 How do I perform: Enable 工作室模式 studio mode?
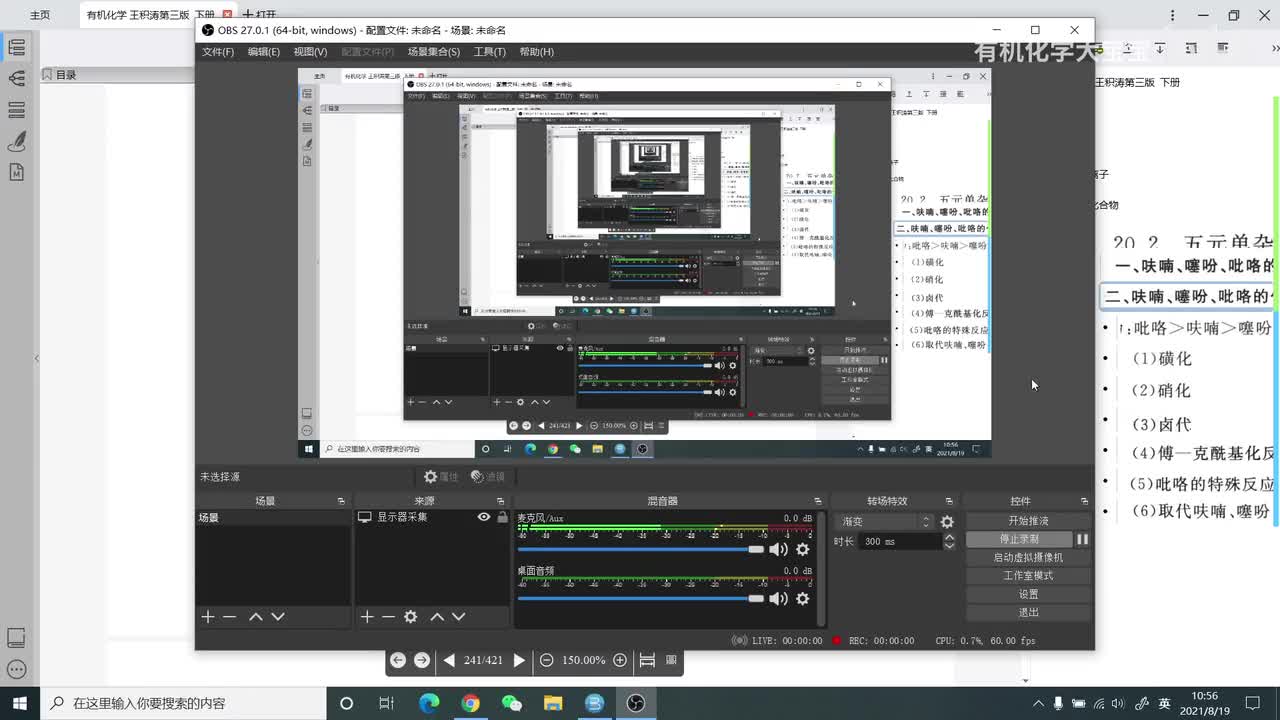tap(1028, 576)
